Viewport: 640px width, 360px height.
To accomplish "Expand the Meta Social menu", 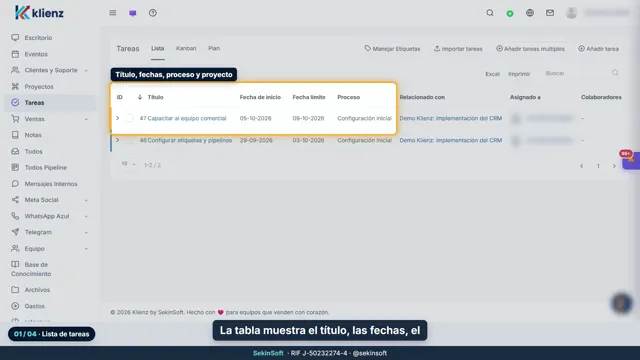I will (x=86, y=200).
